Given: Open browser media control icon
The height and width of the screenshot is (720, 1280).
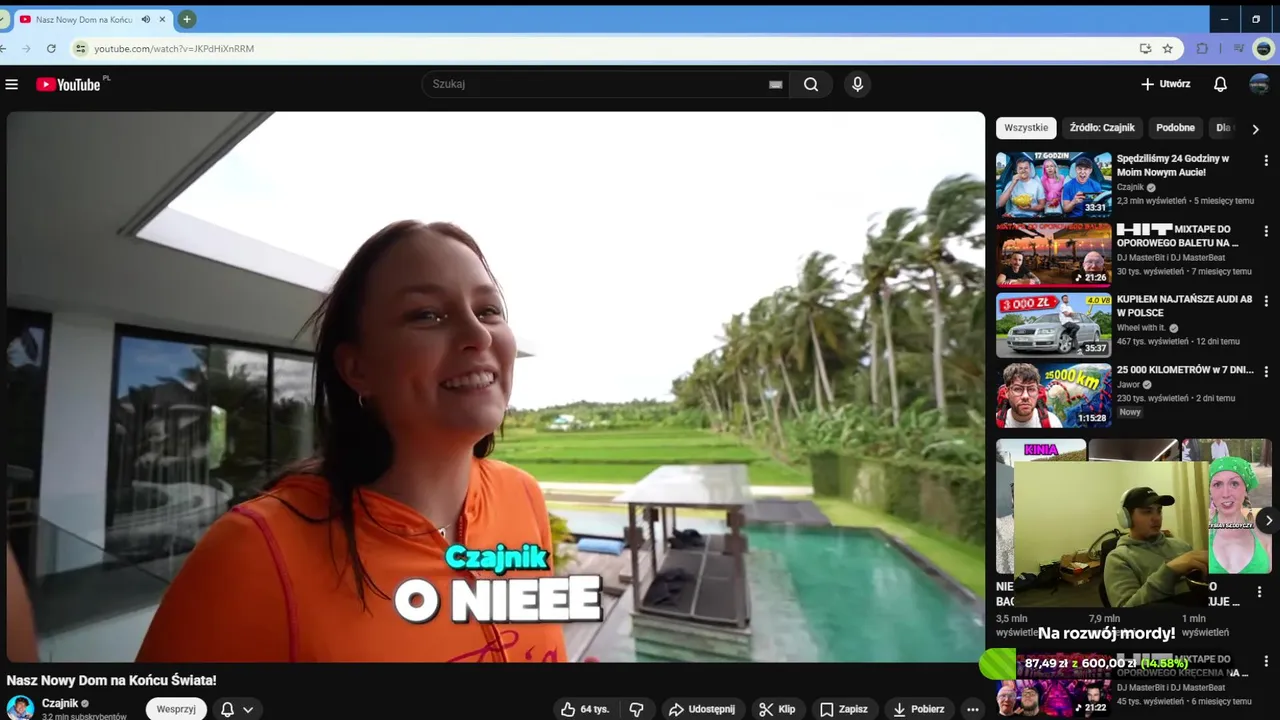Looking at the screenshot, I should 1239,48.
